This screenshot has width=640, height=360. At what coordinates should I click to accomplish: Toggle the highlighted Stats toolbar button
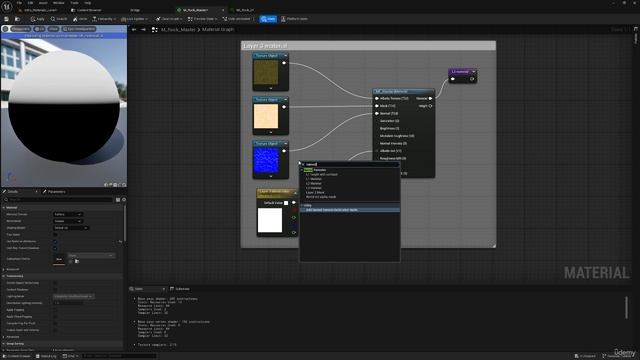[x=268, y=19]
